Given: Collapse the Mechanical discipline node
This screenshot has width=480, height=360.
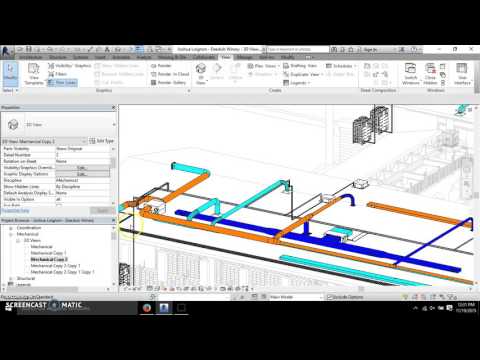Looking at the screenshot, I should 11,234.
